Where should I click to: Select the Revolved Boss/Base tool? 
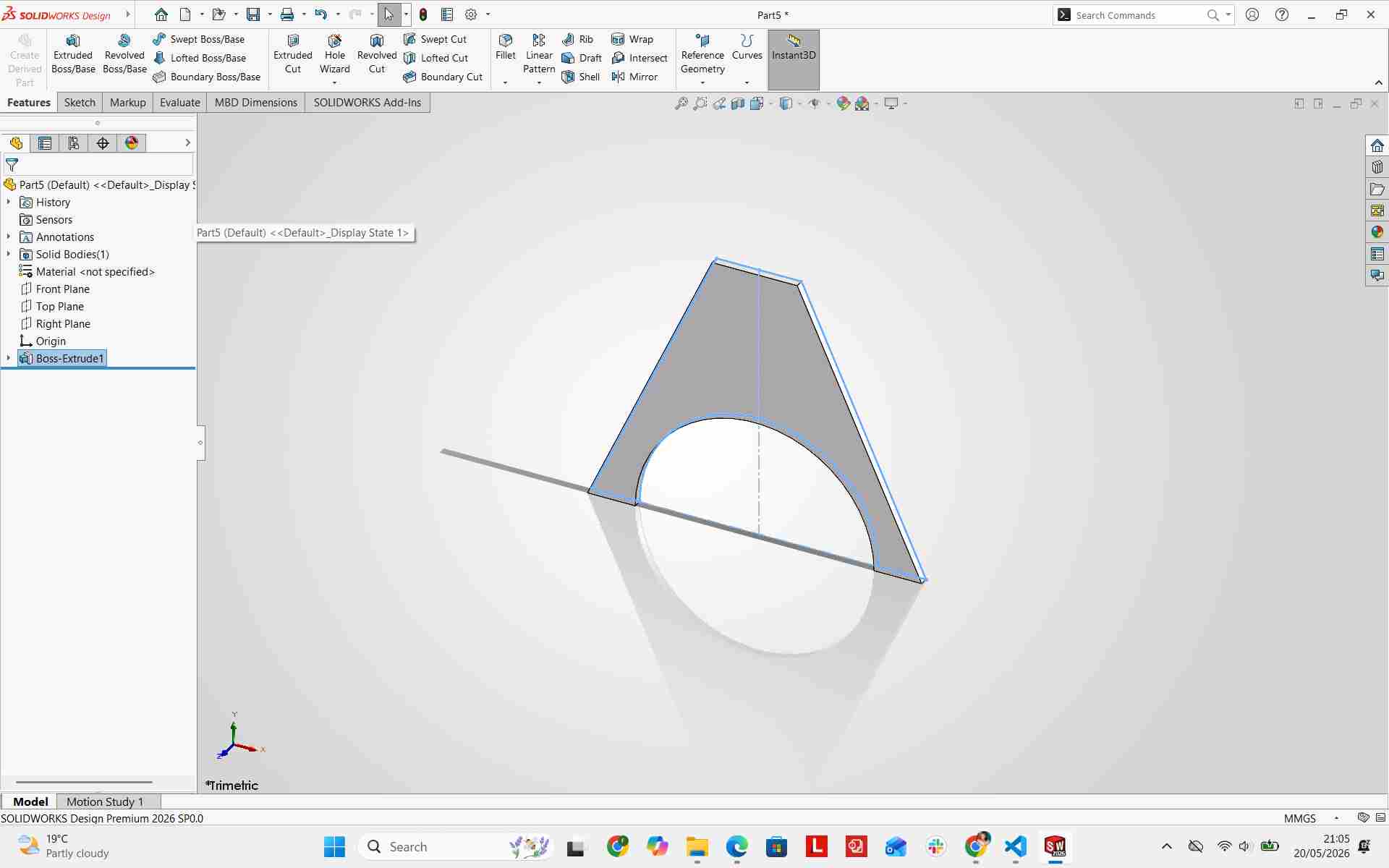click(124, 54)
